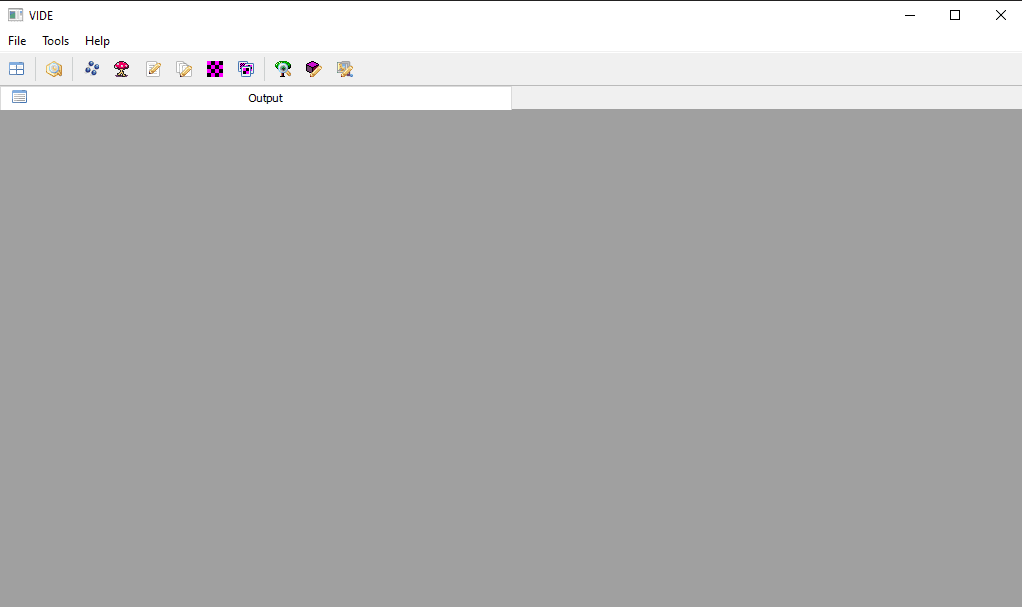Open the Help menu
The height and width of the screenshot is (607, 1022).
tap(97, 40)
